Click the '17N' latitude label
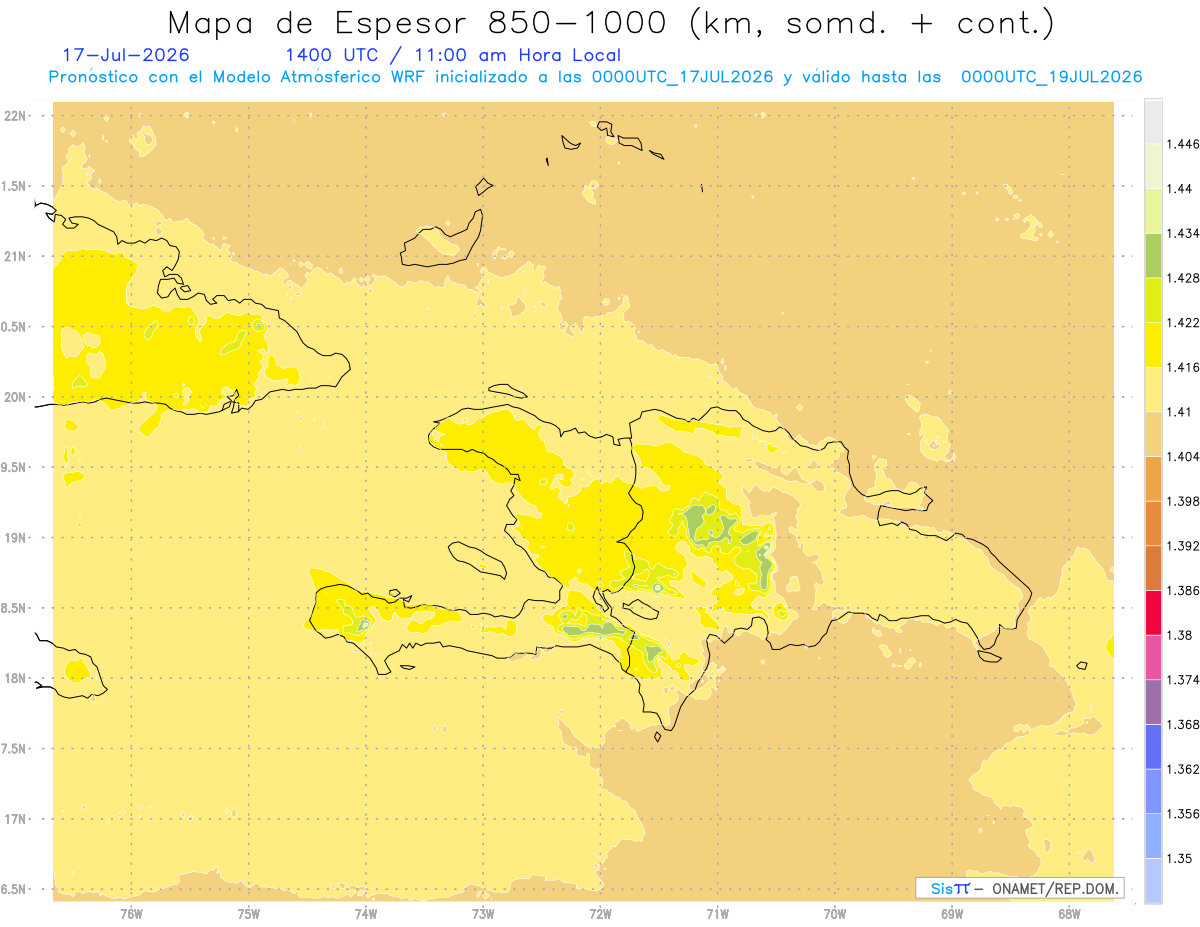 tap(16, 819)
